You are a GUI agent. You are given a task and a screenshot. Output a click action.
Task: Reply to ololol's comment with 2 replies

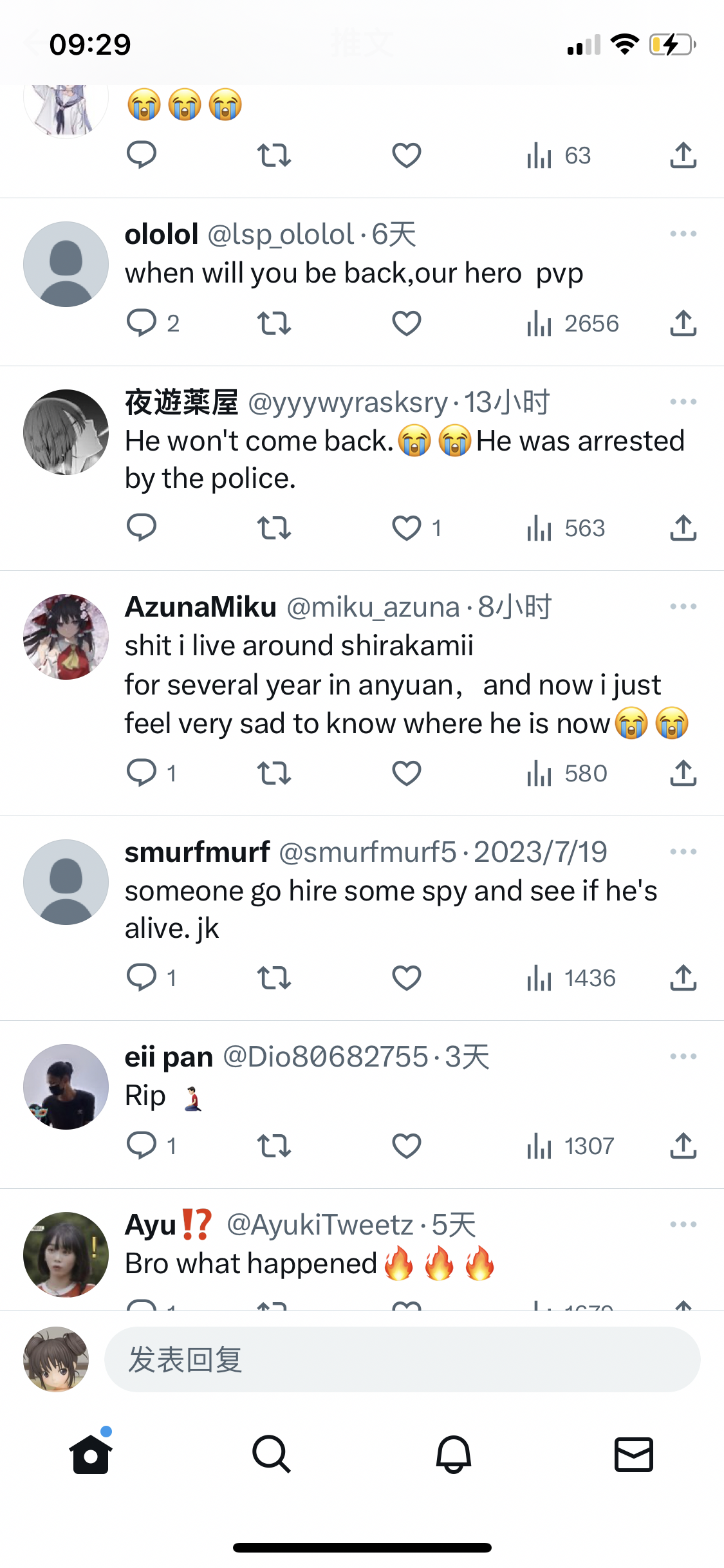(x=142, y=323)
